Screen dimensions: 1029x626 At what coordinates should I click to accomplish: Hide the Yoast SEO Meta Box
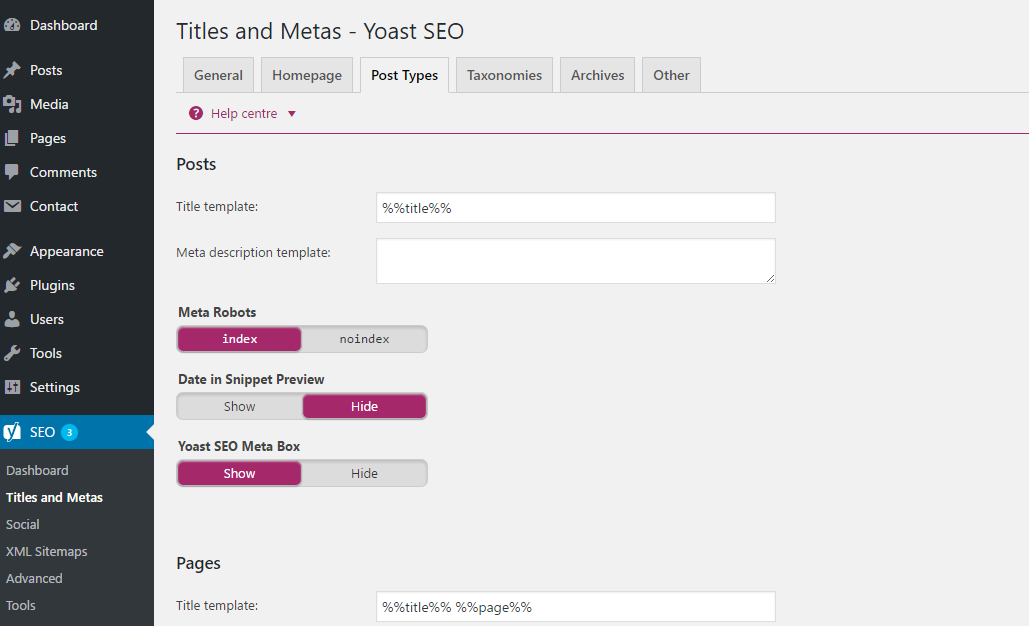click(x=364, y=474)
